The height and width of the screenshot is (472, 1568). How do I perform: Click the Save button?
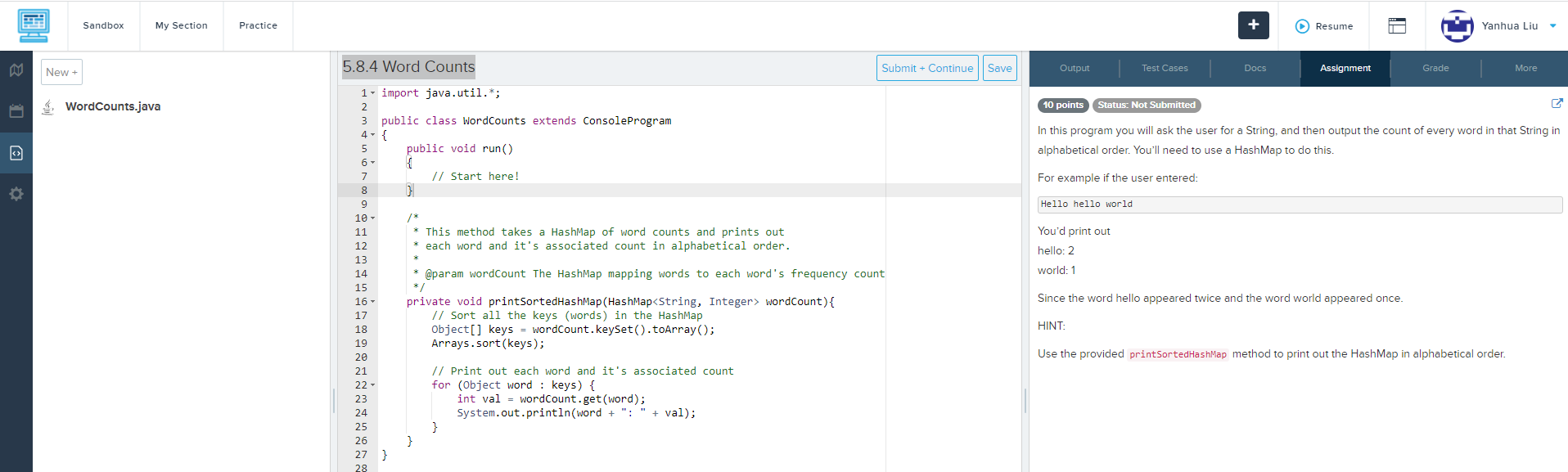coord(999,68)
